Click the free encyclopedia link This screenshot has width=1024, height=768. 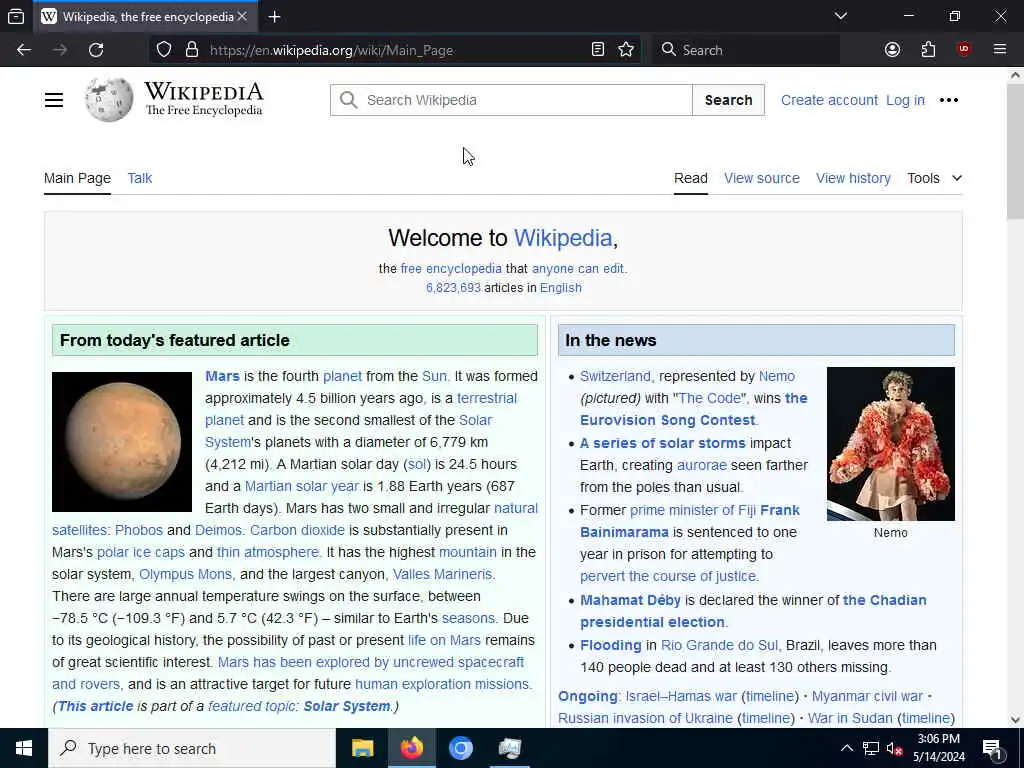(x=451, y=268)
